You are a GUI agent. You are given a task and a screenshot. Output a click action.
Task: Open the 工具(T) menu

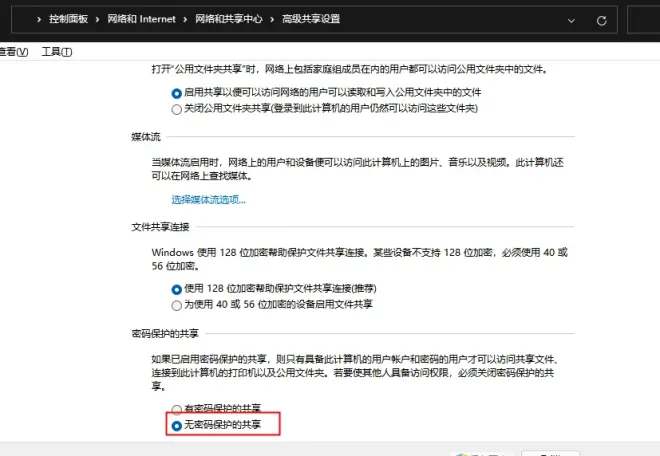pyautogui.click(x=57, y=52)
